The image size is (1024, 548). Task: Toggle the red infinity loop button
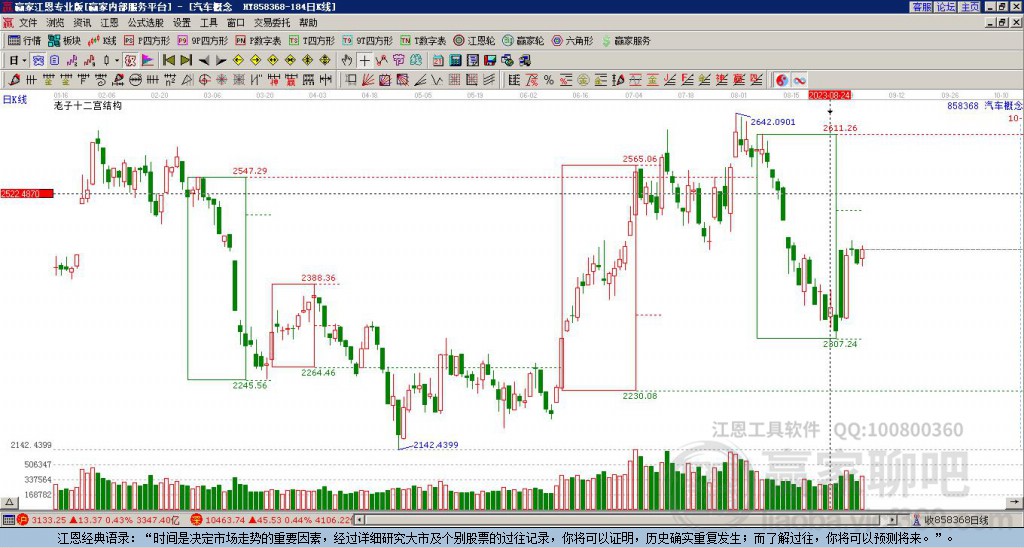[x=799, y=80]
